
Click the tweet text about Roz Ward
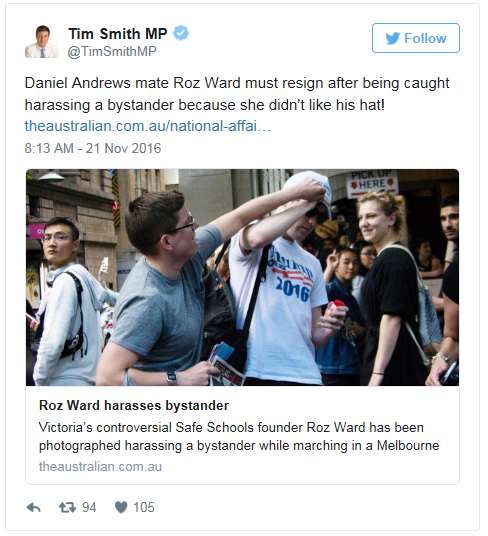237,94
